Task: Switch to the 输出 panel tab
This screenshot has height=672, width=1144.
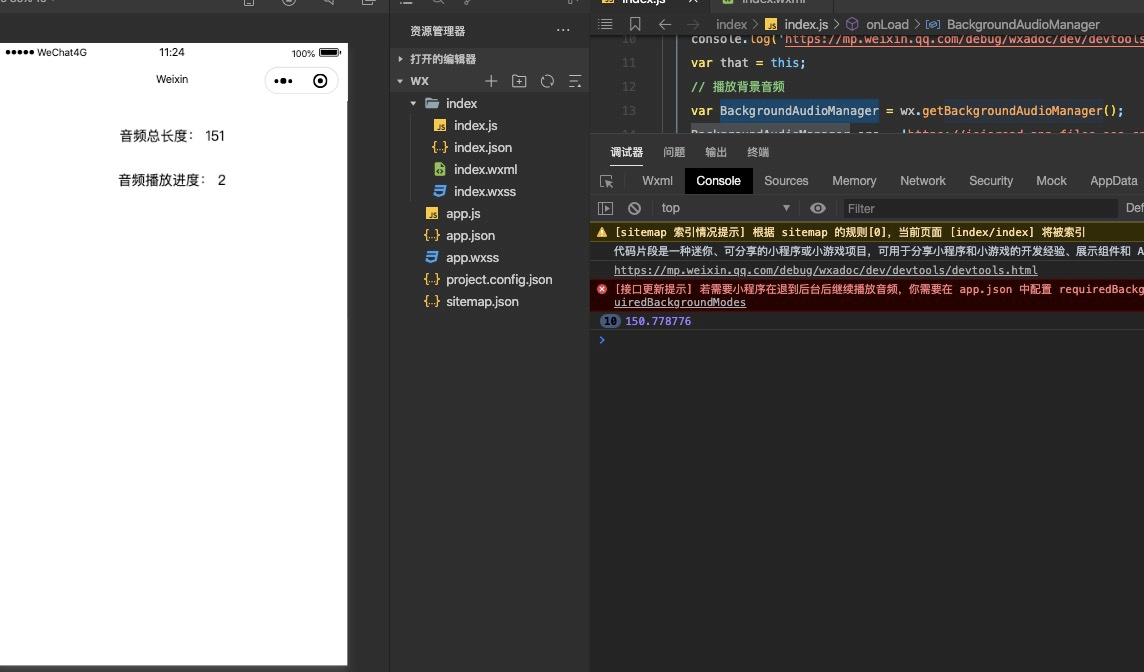Action: 716,152
